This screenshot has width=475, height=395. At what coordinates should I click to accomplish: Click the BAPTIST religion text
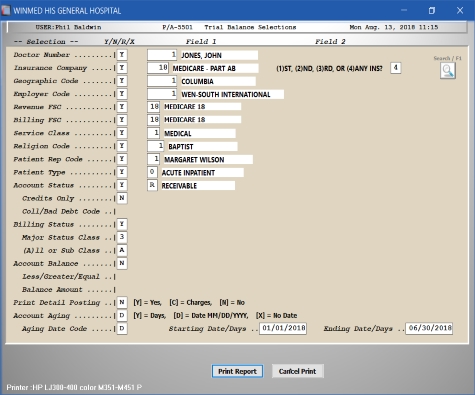181,147
